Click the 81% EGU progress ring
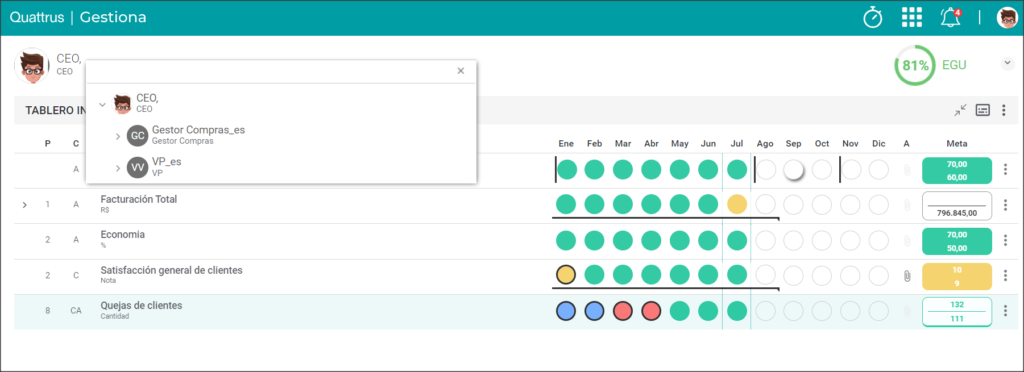Screen dimensions: 1024x372 pos(915,65)
